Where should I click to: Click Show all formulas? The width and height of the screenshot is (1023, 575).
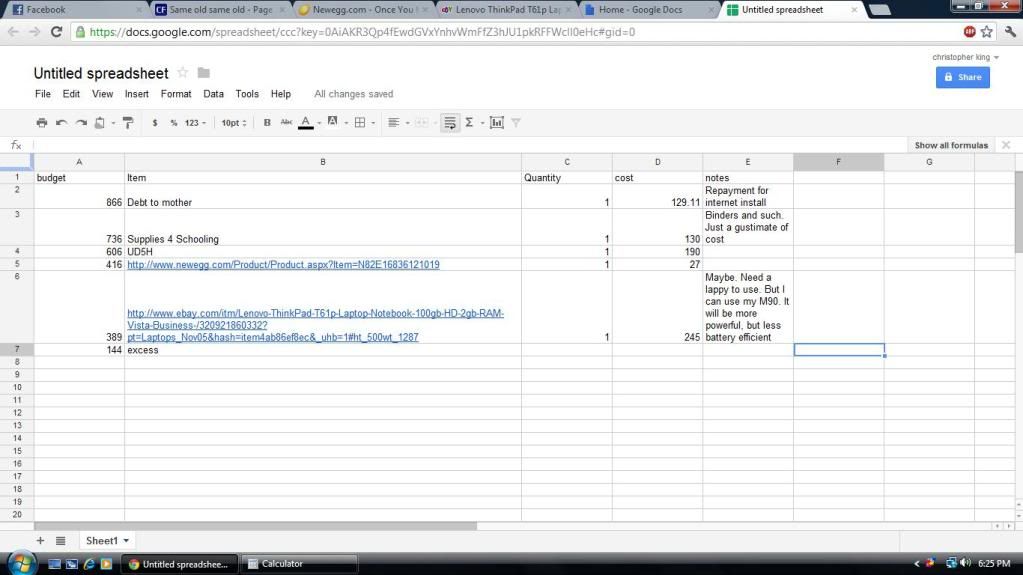click(x=951, y=145)
